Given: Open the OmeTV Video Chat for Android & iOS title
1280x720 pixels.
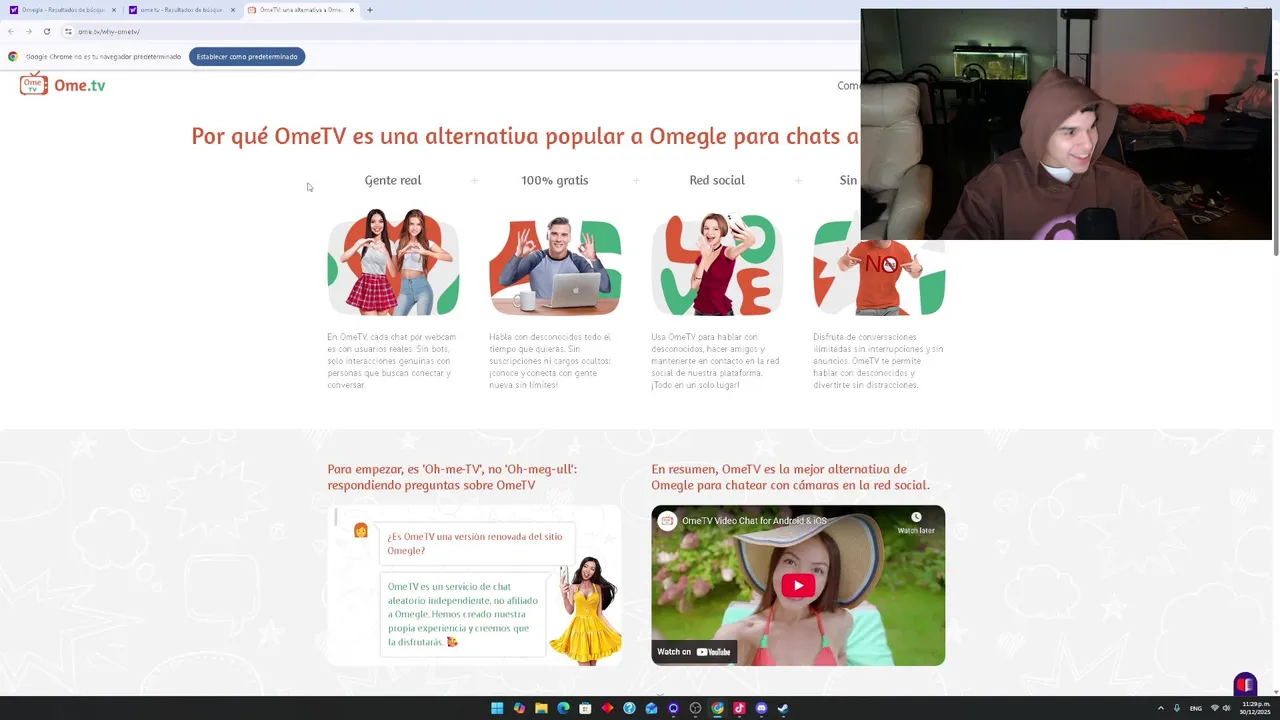Looking at the screenshot, I should pos(755,521).
